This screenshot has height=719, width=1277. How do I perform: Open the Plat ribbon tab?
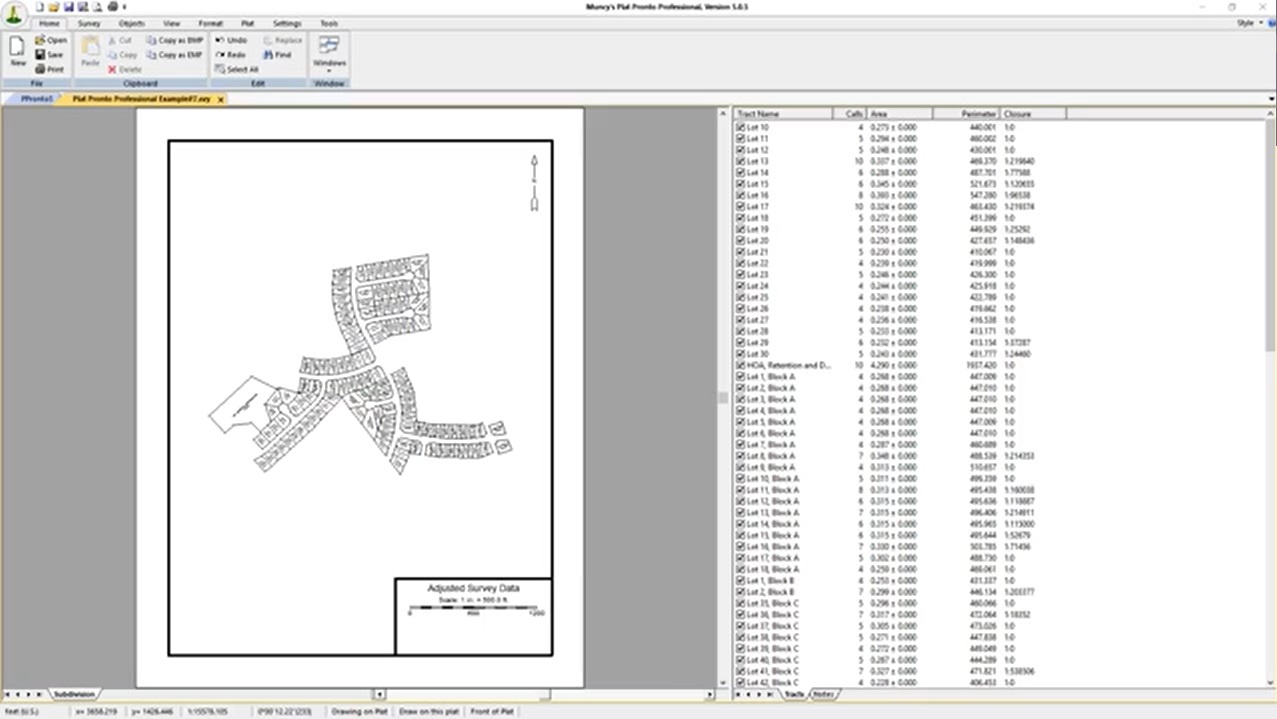[x=248, y=23]
